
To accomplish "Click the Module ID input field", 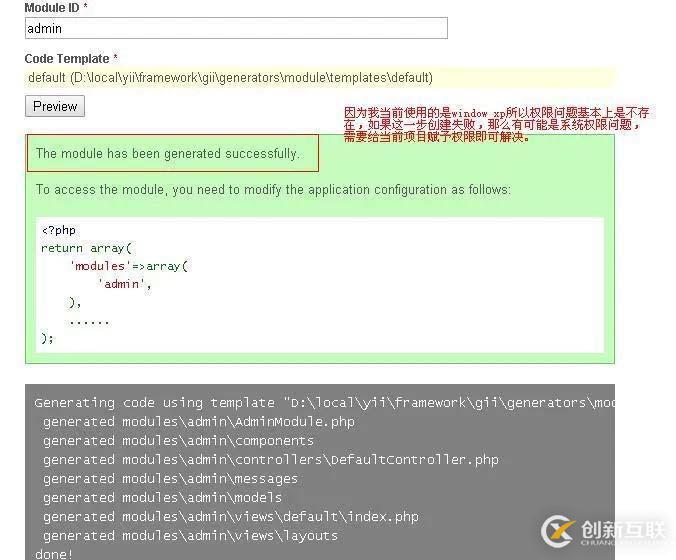I will pos(236,28).
